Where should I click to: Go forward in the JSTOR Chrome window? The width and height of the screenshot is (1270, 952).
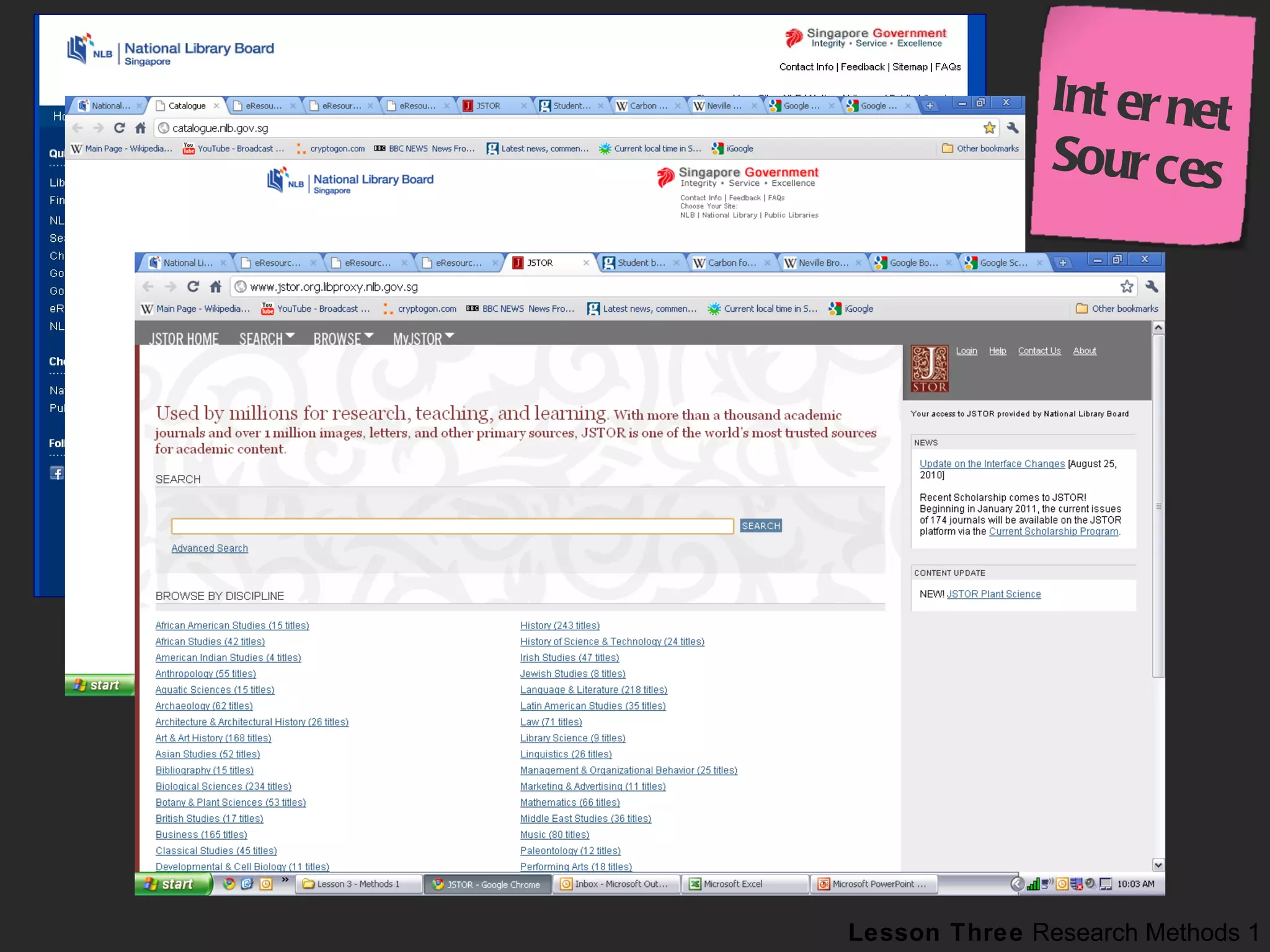pos(171,286)
